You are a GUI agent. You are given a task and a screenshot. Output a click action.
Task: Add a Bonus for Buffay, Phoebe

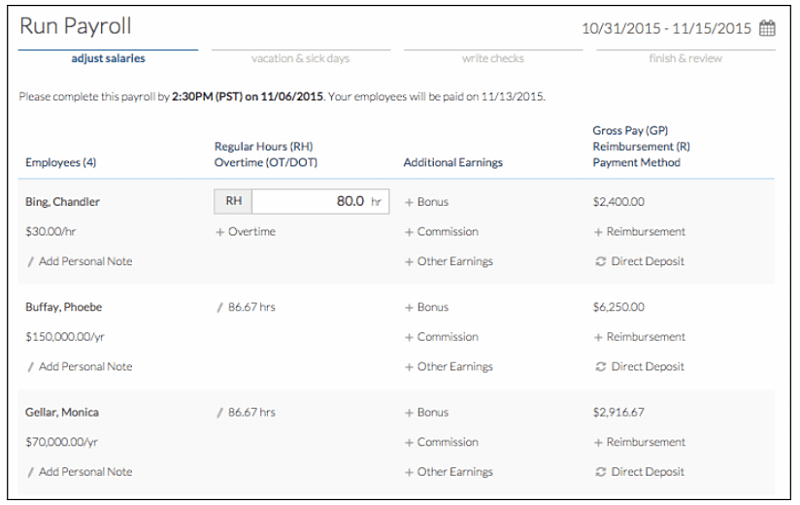427,307
